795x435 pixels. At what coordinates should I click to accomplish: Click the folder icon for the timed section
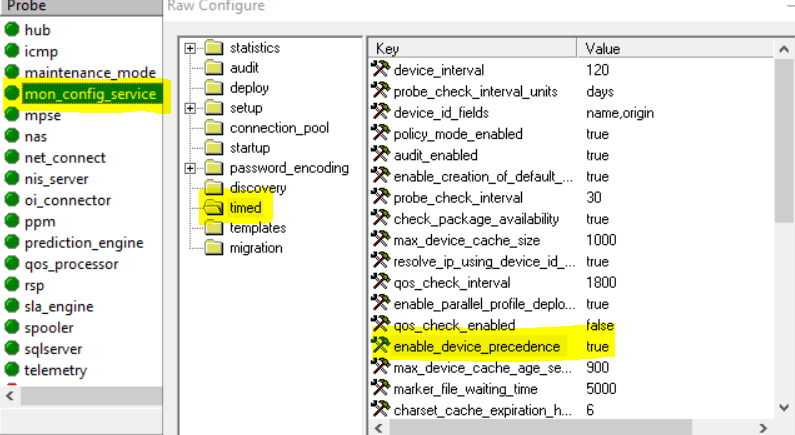click(x=213, y=208)
